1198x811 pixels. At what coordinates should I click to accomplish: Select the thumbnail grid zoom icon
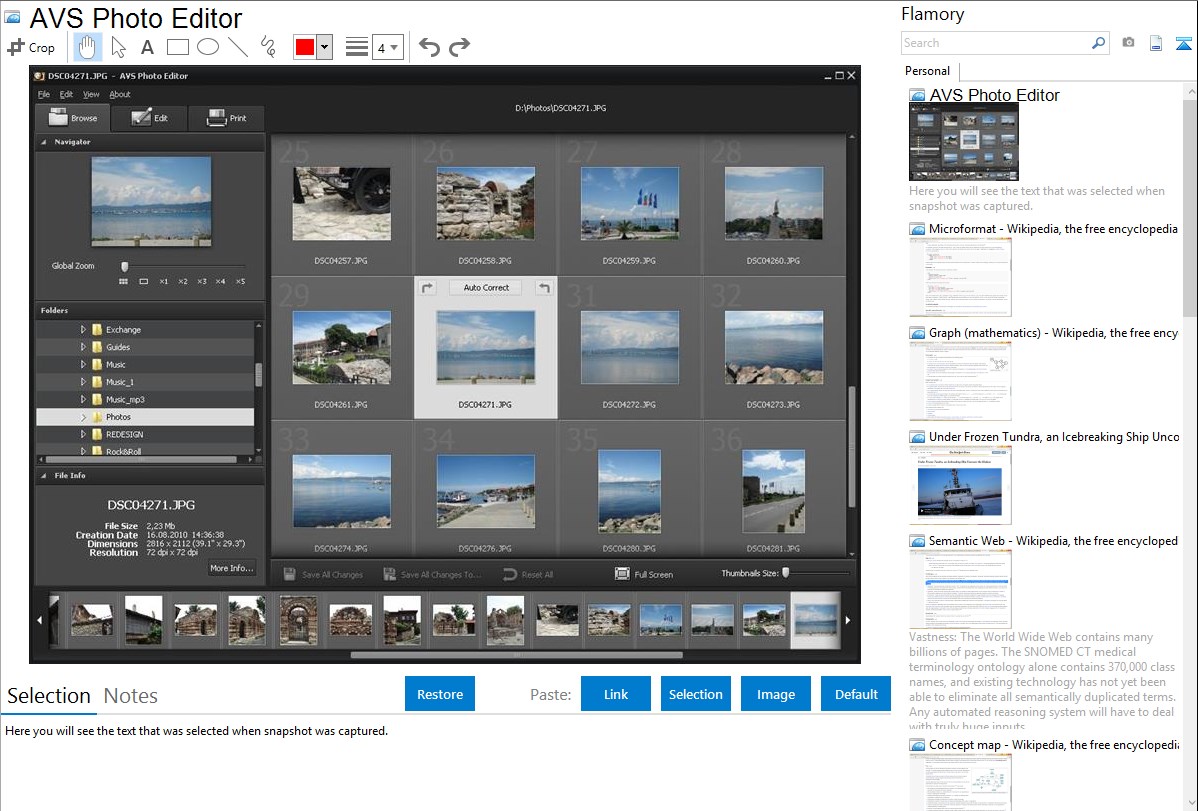point(124,281)
